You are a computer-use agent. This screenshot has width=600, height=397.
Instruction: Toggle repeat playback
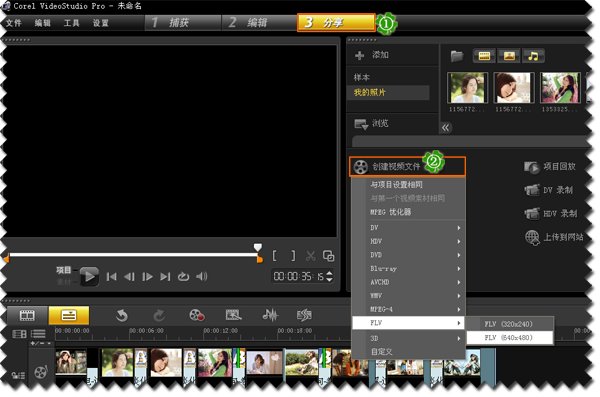point(184,277)
